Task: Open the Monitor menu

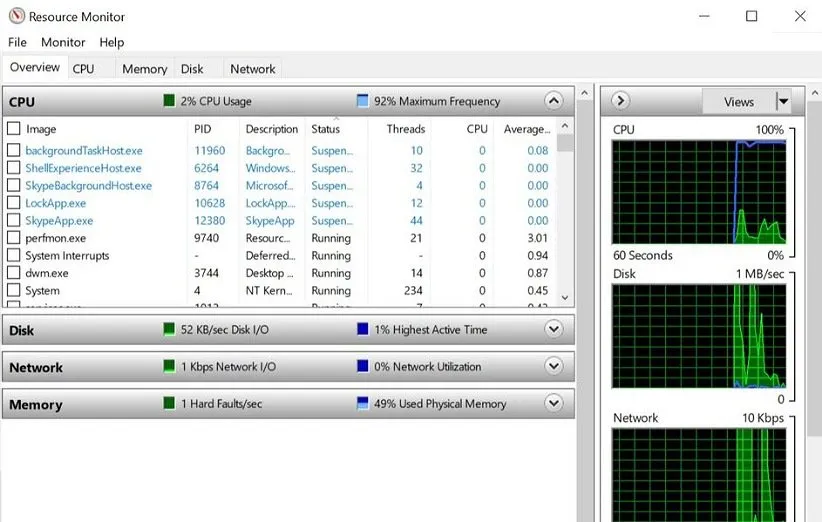Action: click(63, 42)
